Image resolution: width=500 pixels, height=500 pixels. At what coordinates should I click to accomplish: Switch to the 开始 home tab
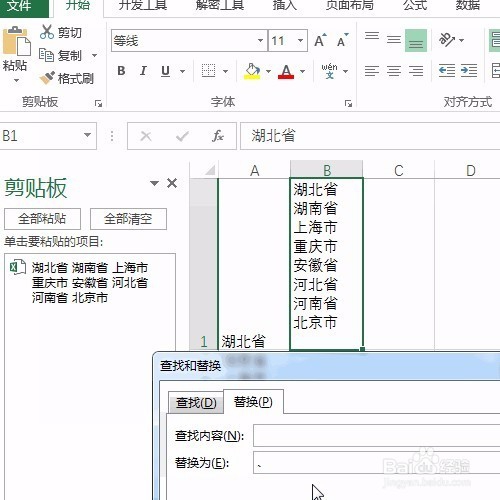tap(78, 5)
